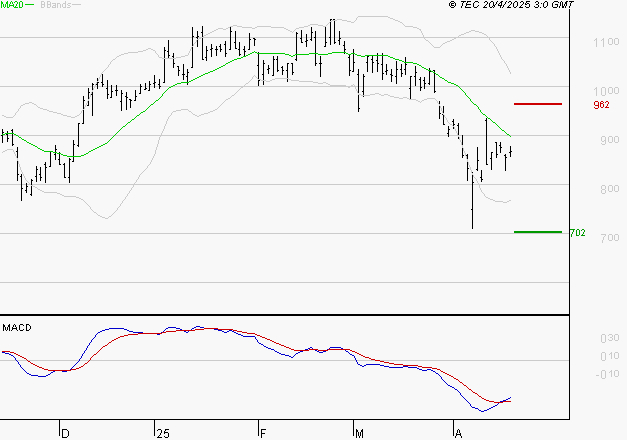Click the 700 price axis label
The height and width of the screenshot is (440, 627).
610,238
